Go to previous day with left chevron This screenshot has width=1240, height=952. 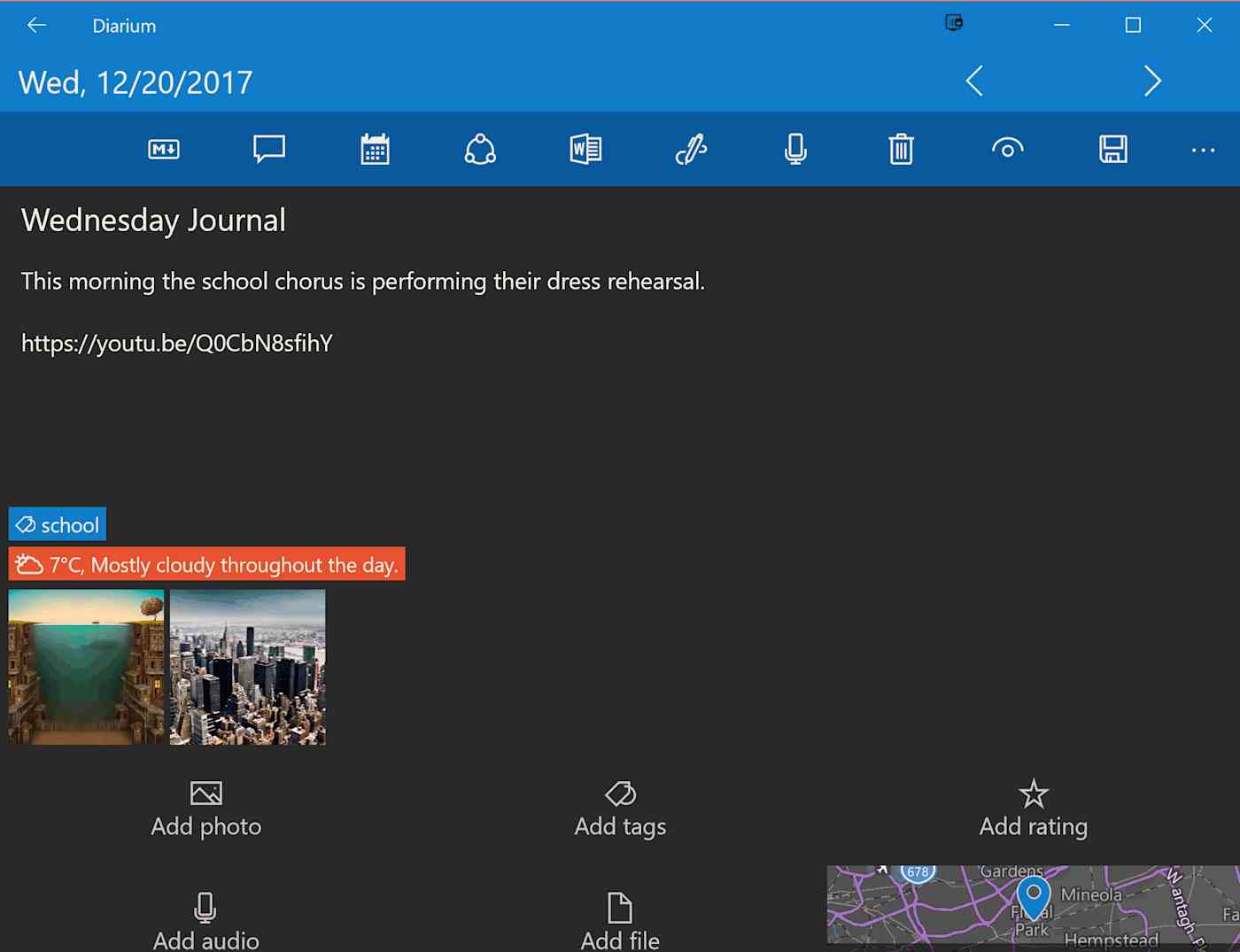[x=974, y=81]
